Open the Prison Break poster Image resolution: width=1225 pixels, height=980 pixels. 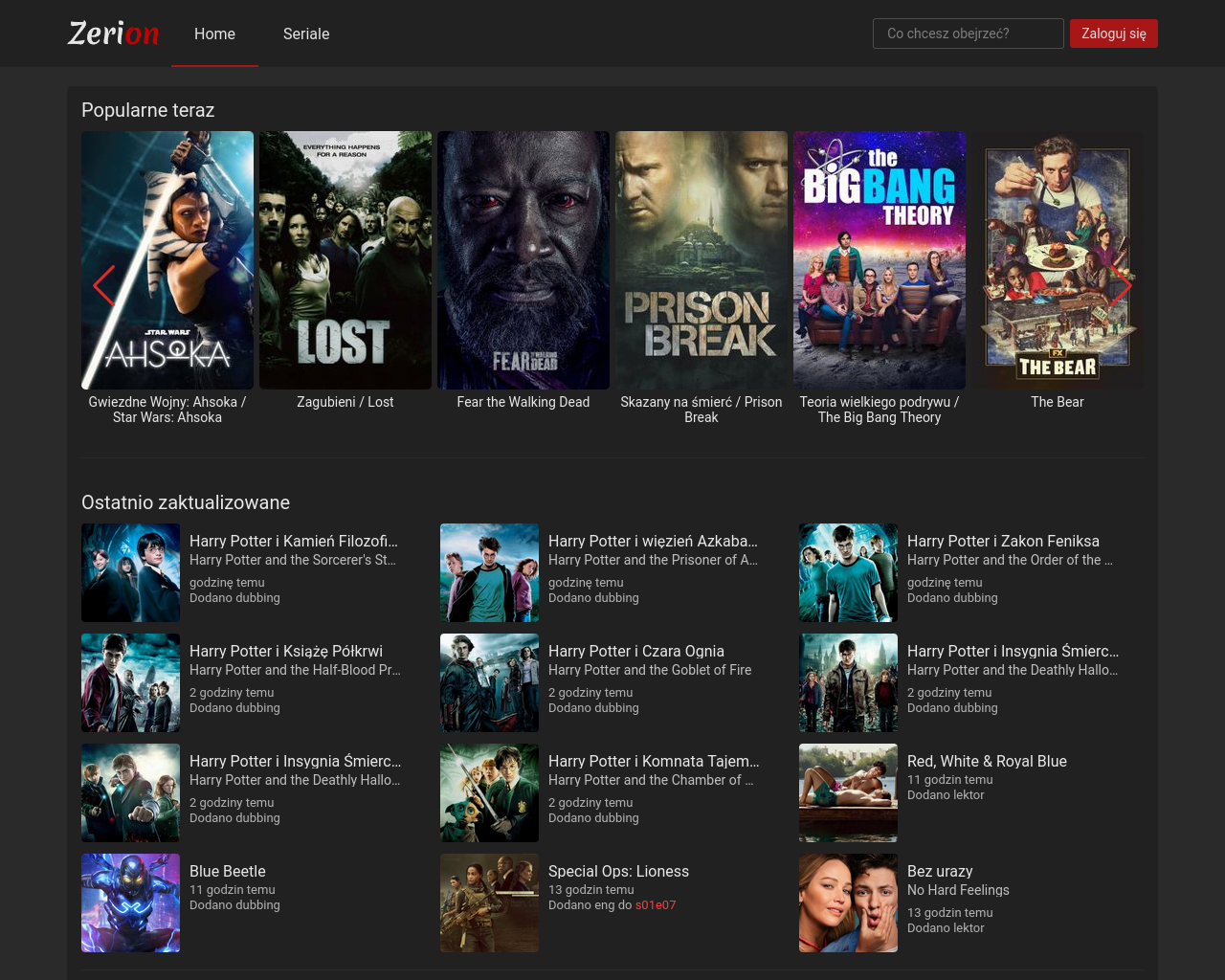[702, 260]
